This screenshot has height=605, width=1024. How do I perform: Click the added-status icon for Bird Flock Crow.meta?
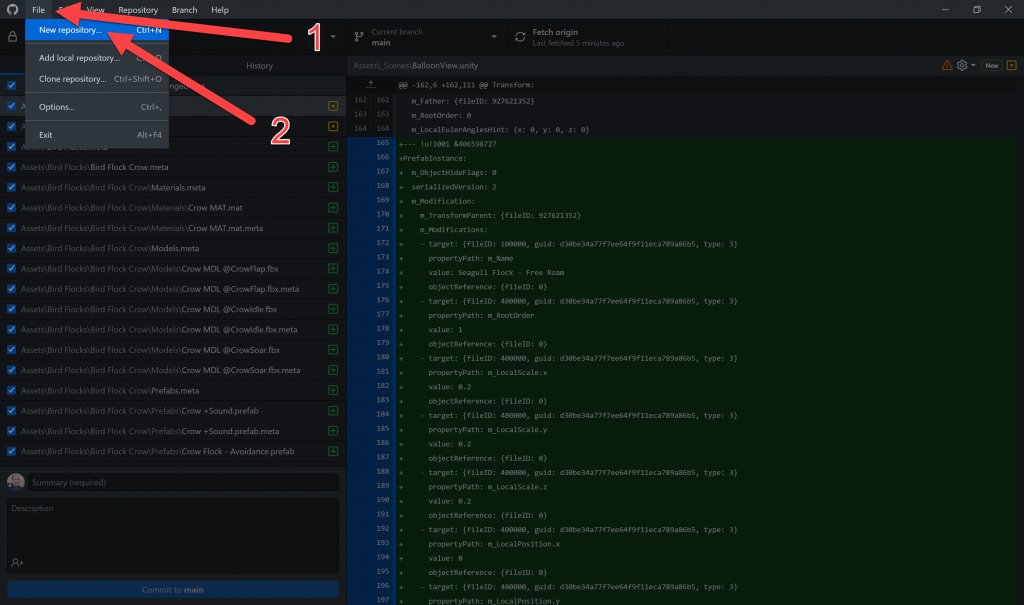point(333,167)
